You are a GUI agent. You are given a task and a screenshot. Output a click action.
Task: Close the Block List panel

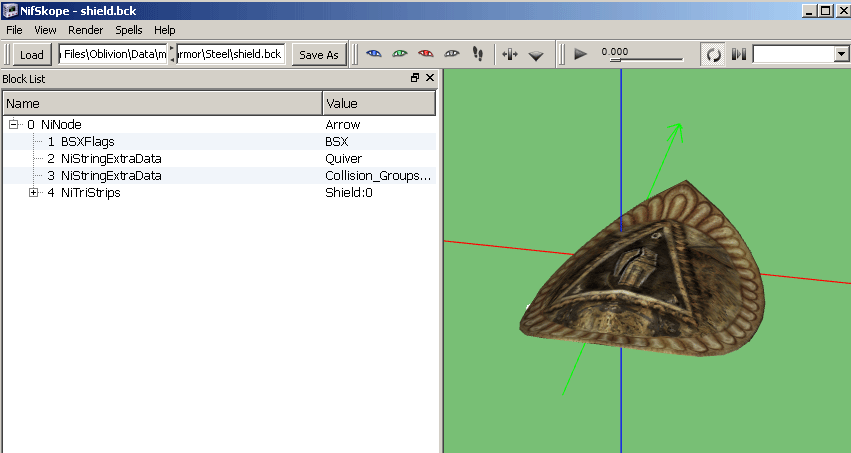[x=430, y=78]
